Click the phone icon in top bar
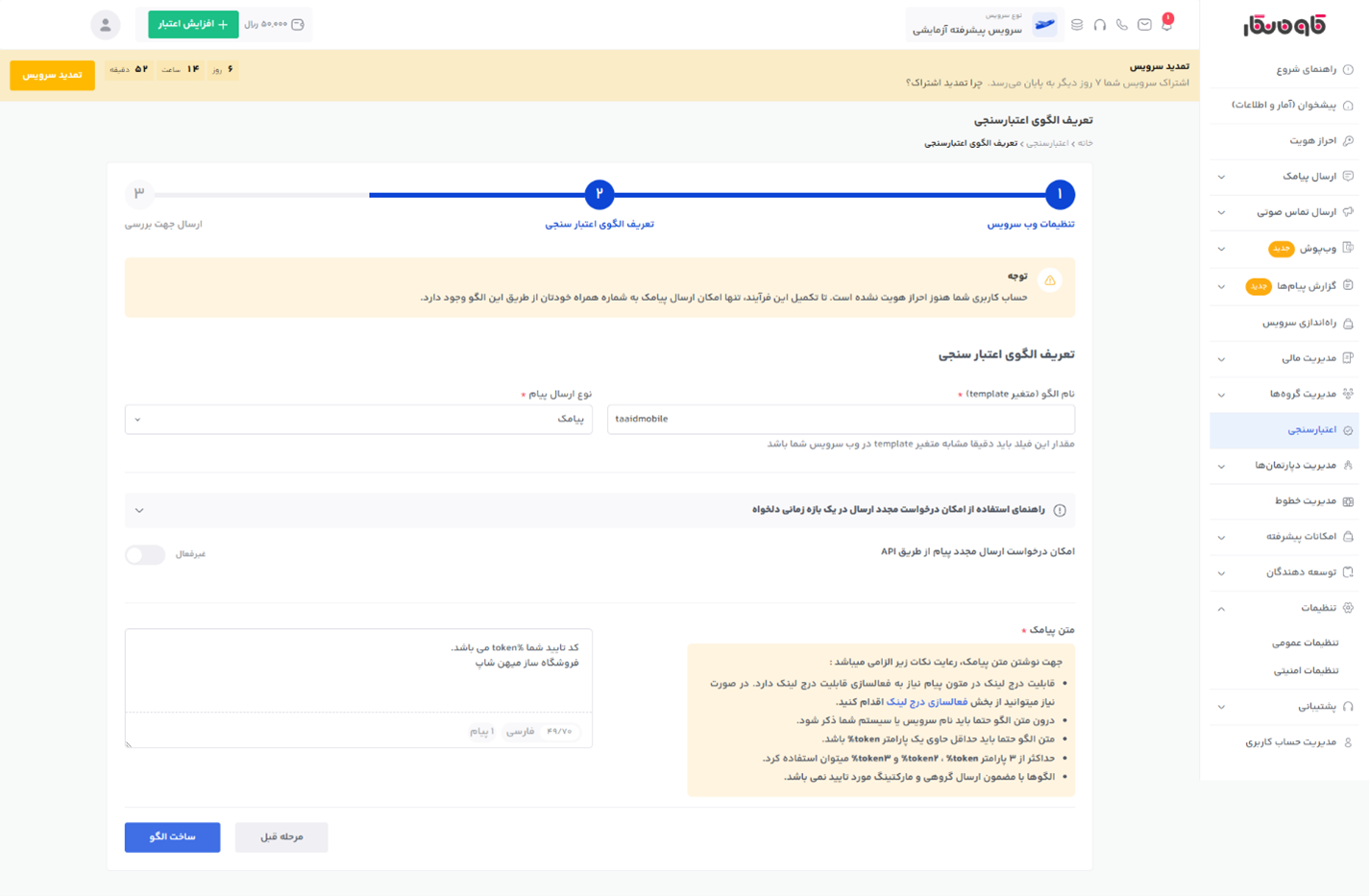The image size is (1369, 896). pos(1121,25)
